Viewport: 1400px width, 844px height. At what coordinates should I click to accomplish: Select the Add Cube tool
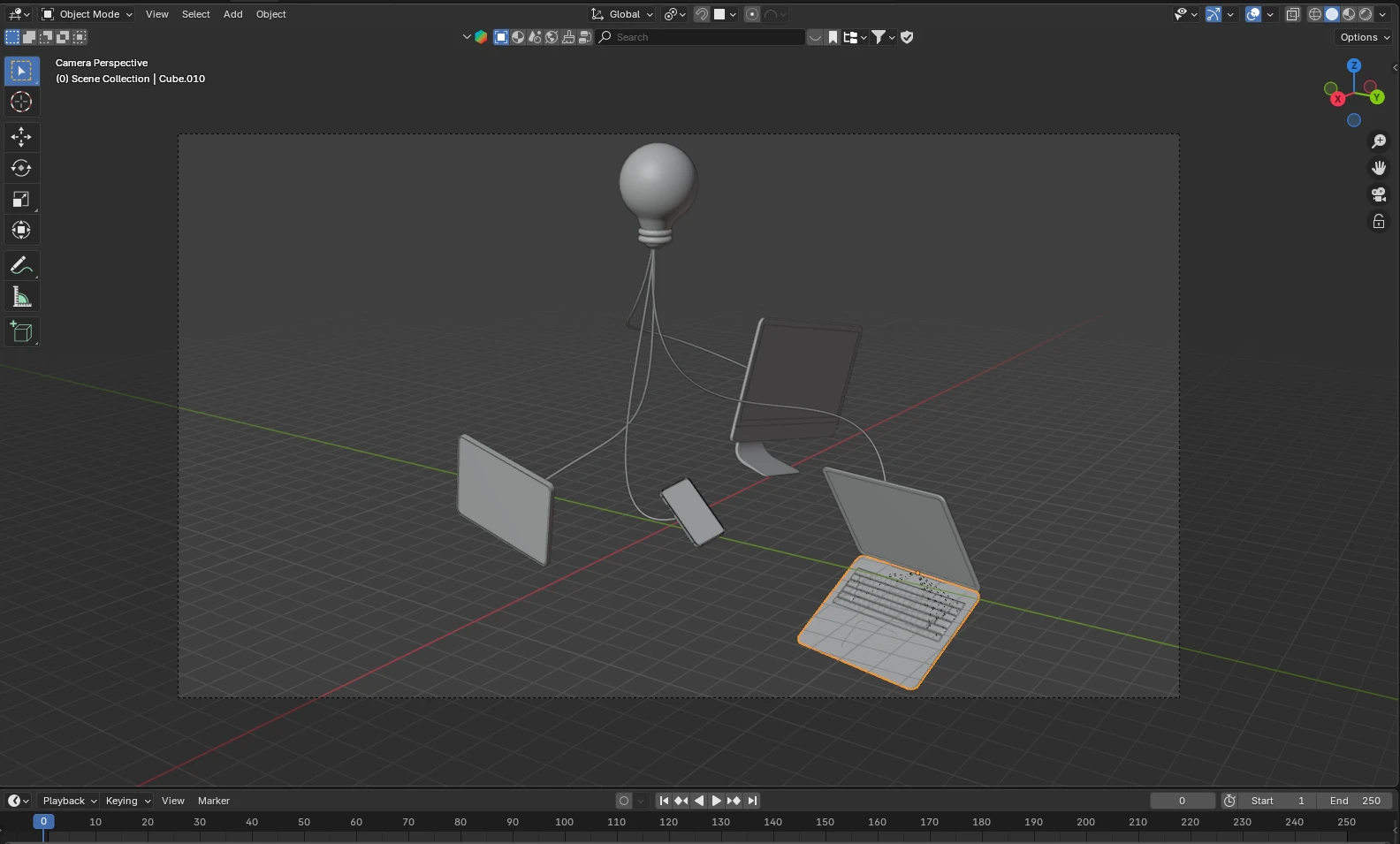[x=21, y=332]
